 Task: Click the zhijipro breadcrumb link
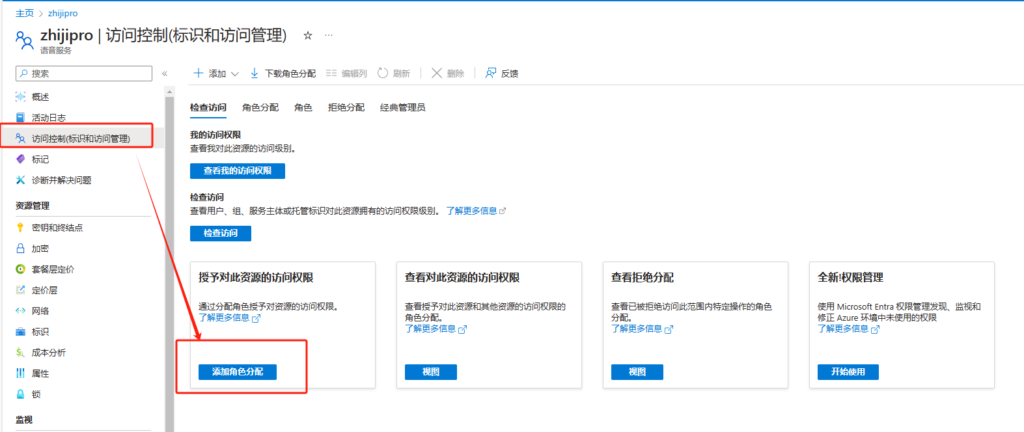63,13
